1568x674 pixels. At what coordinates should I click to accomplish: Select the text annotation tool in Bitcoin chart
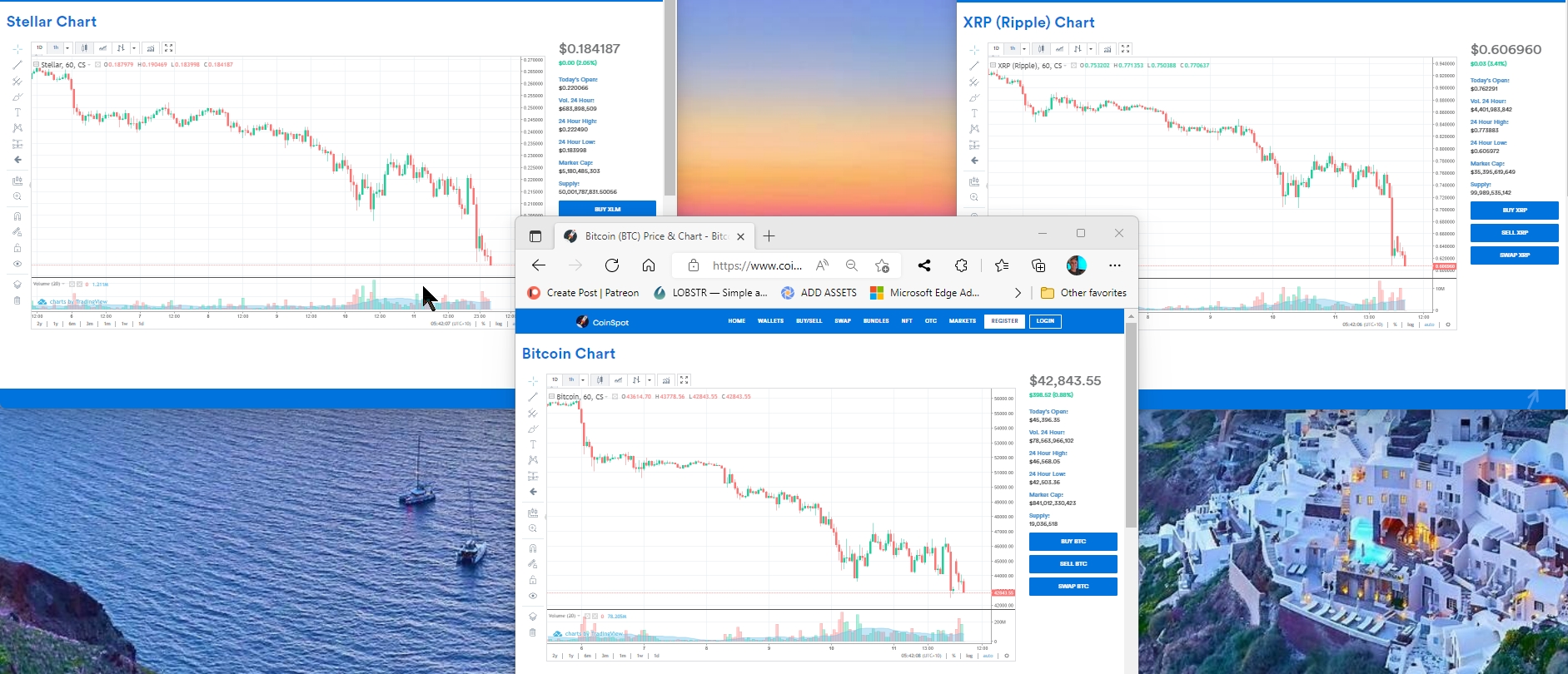(x=533, y=444)
